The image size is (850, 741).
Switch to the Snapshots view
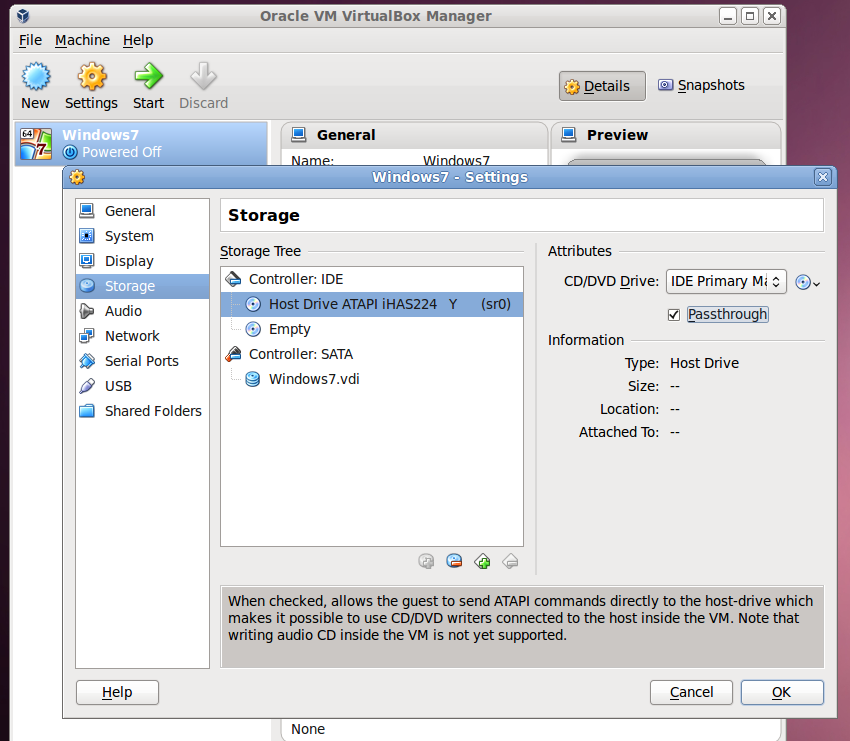(701, 85)
